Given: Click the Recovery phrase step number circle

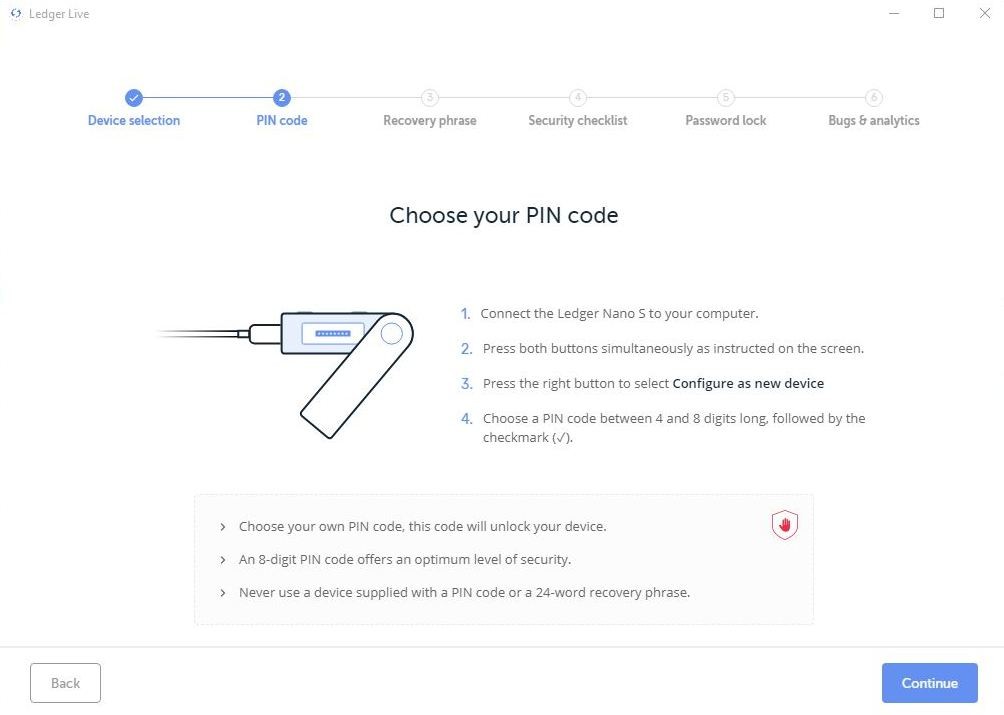Looking at the screenshot, I should 430,97.
